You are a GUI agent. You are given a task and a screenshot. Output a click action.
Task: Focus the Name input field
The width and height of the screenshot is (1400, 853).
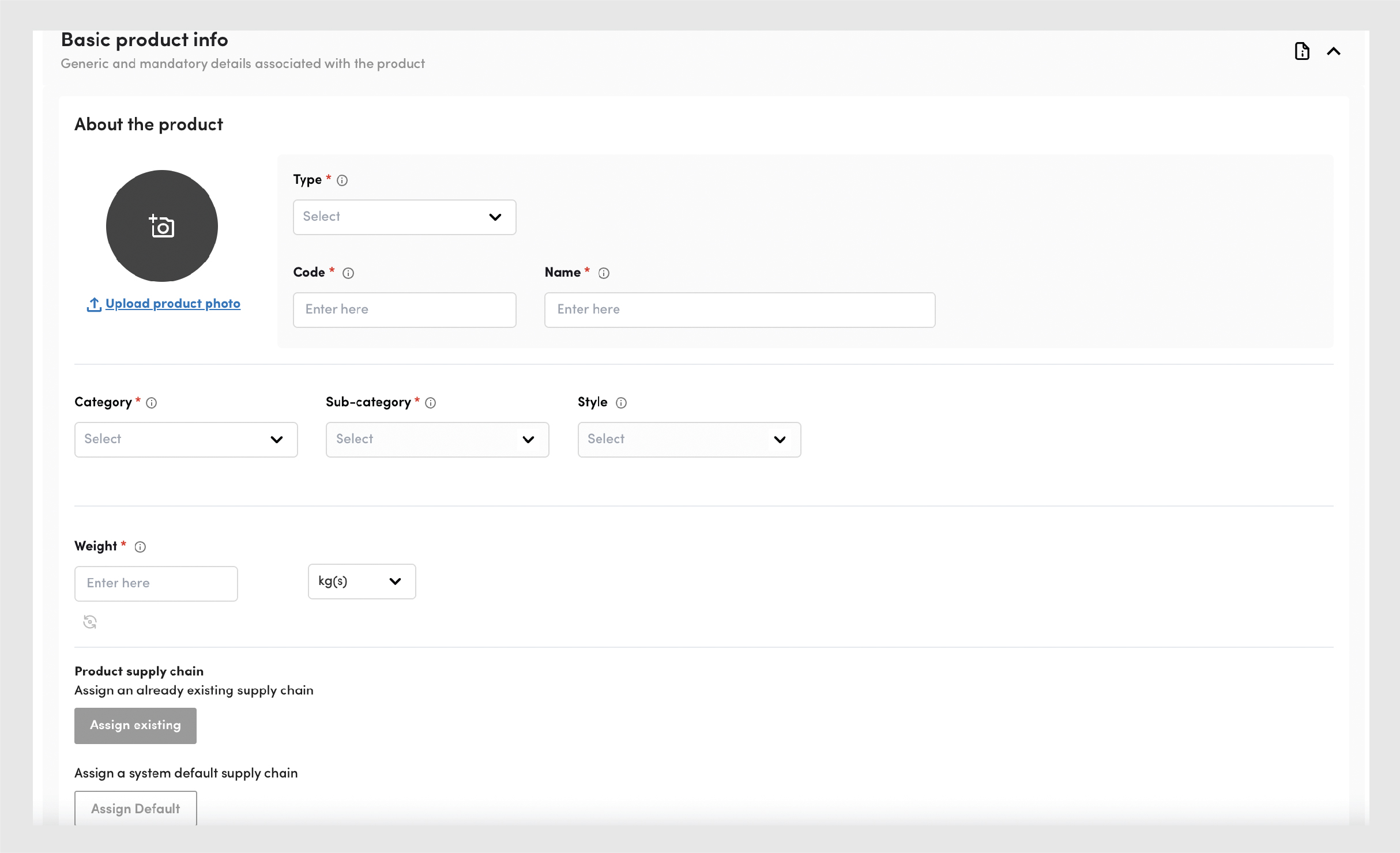(739, 310)
